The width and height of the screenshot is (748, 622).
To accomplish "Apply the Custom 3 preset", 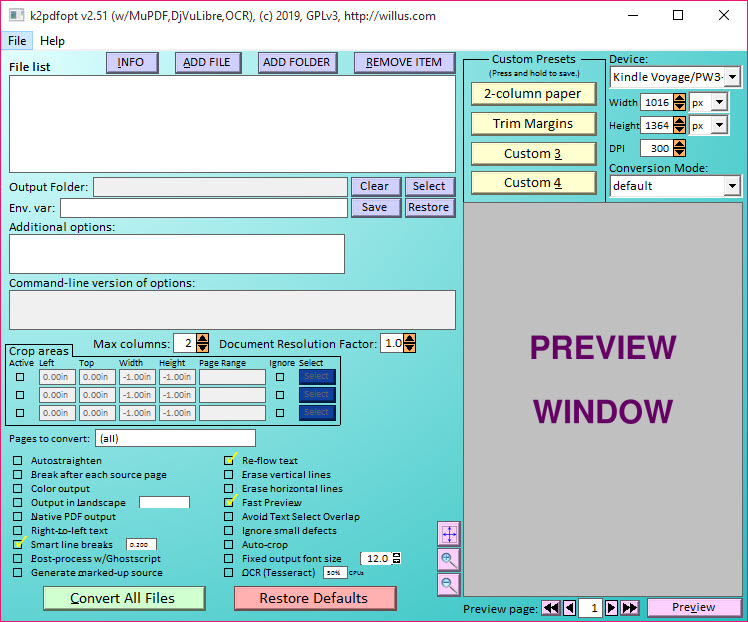I will point(533,154).
